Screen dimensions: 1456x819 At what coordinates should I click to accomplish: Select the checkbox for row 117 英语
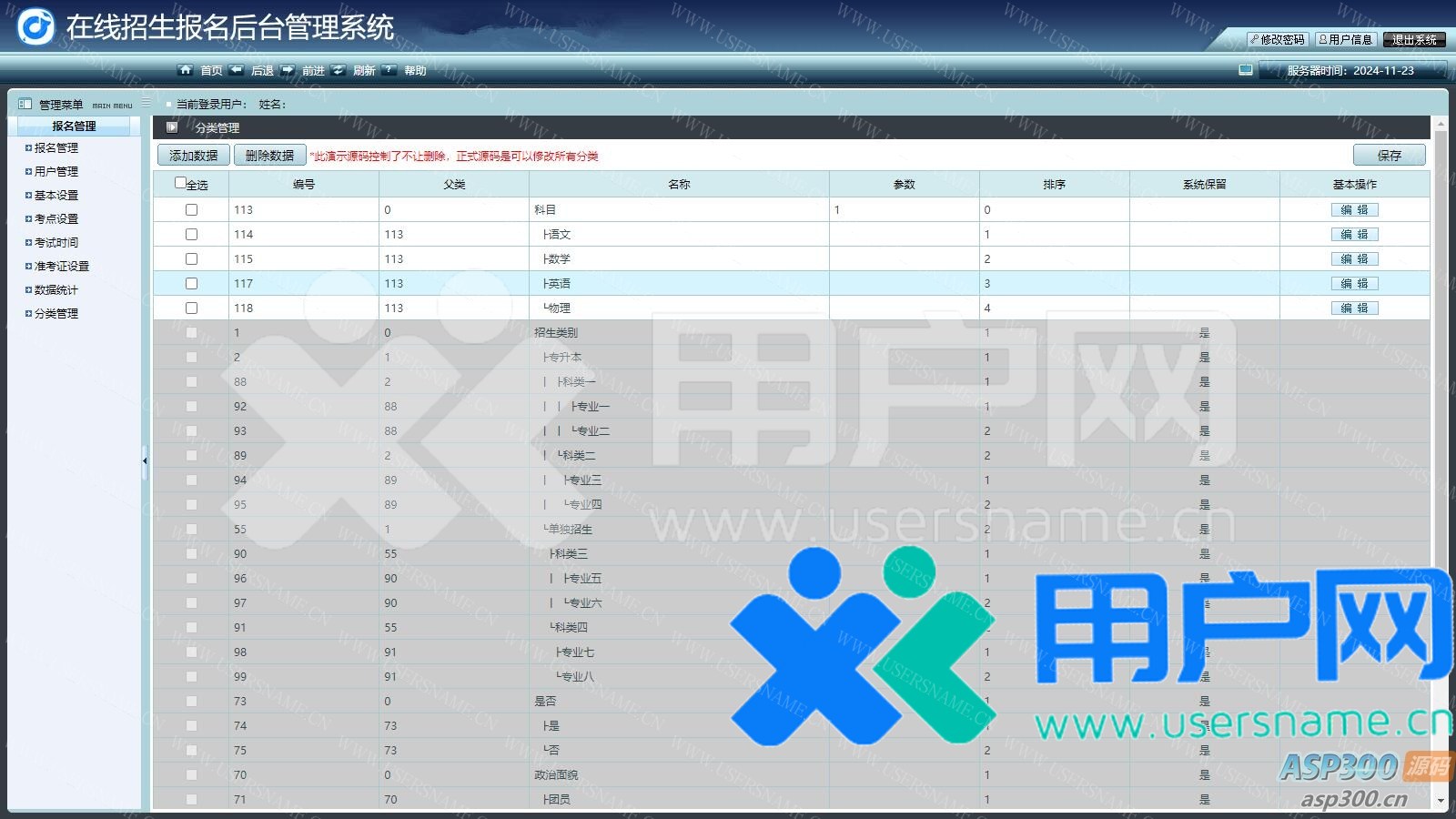[191, 284]
